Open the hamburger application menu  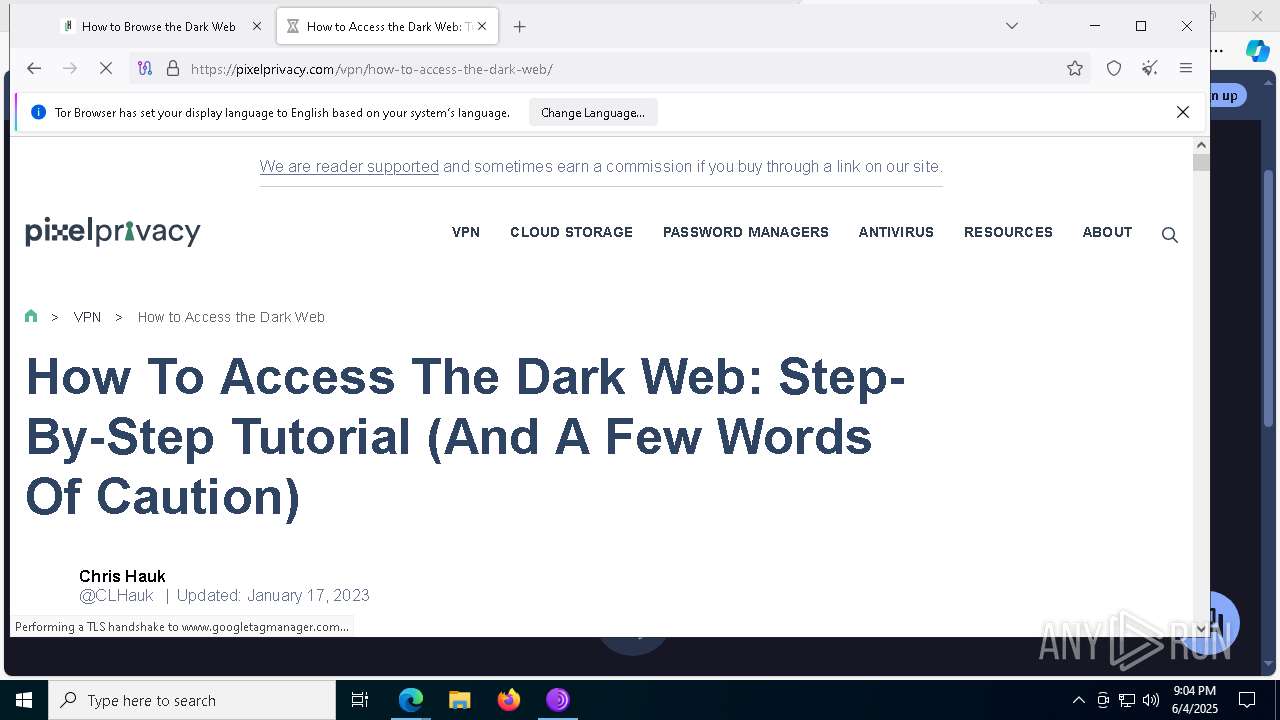[1186, 68]
